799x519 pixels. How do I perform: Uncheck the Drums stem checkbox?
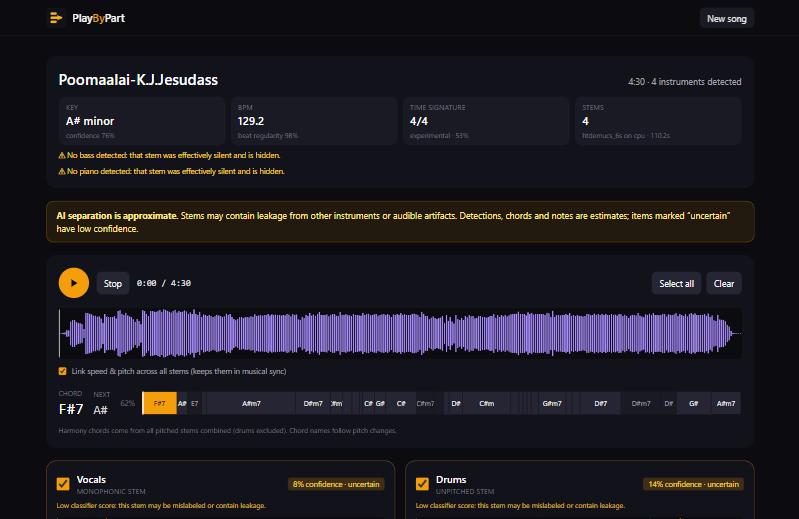[x=422, y=484]
